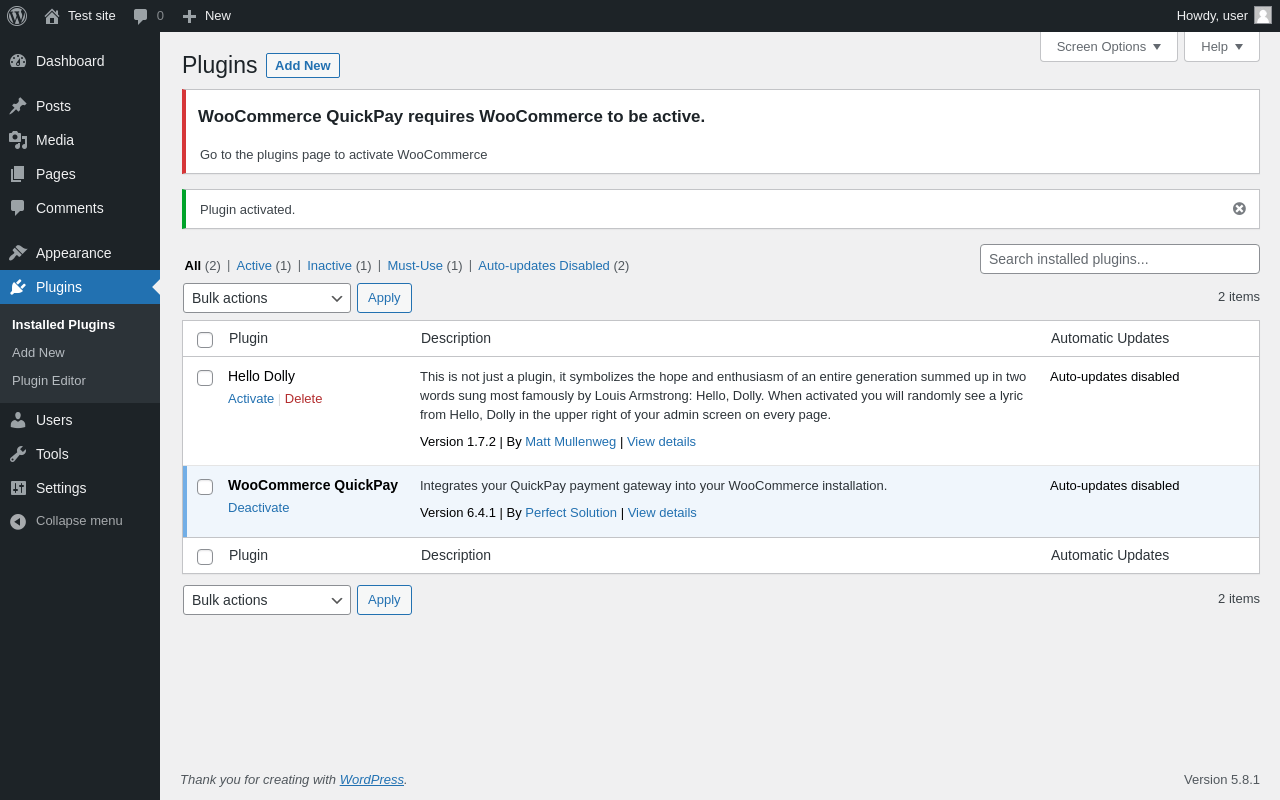
Task: Open Plugin Editor submenu item
Action: point(49,381)
